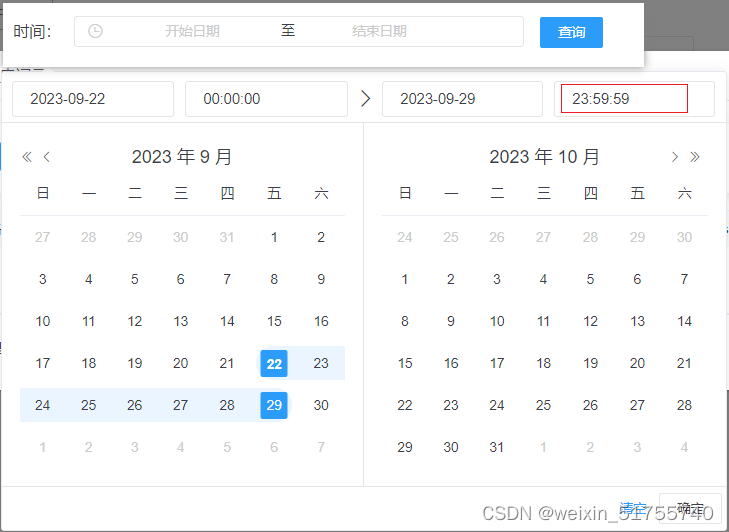Select September 10 in the left calendar
This screenshot has height=532, width=729.
[43, 321]
